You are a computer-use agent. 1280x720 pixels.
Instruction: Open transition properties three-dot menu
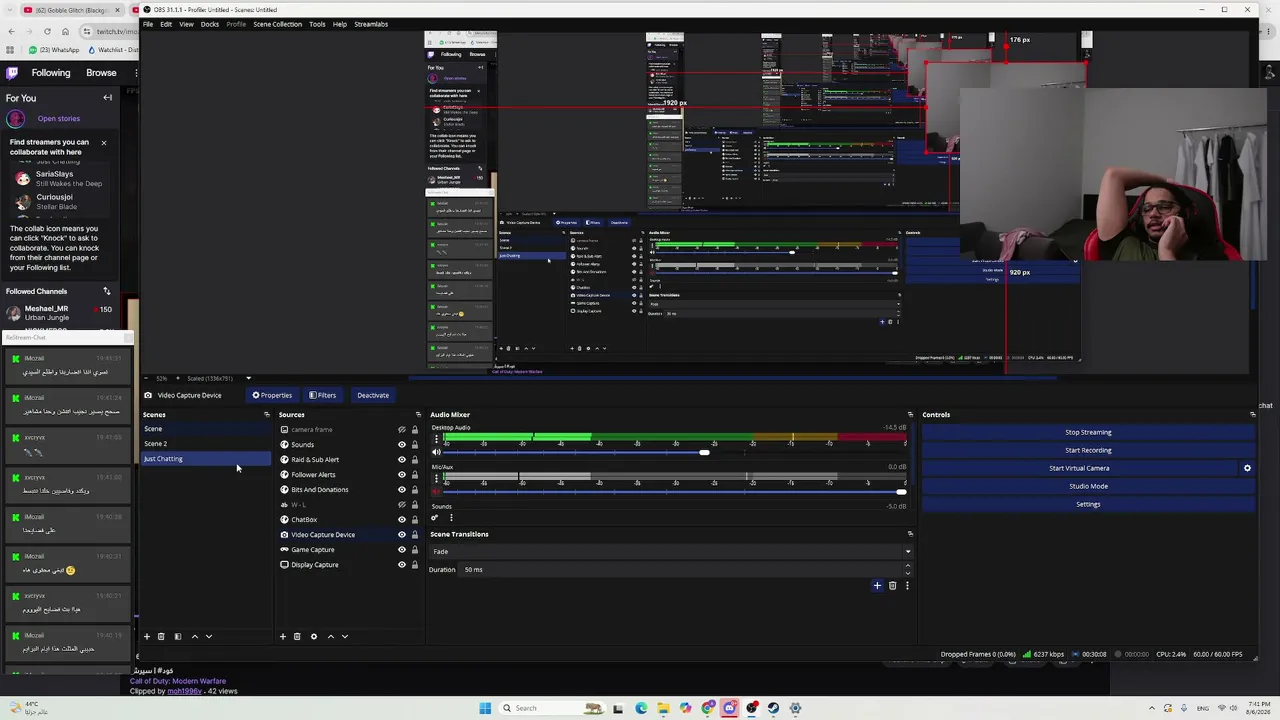coord(907,586)
